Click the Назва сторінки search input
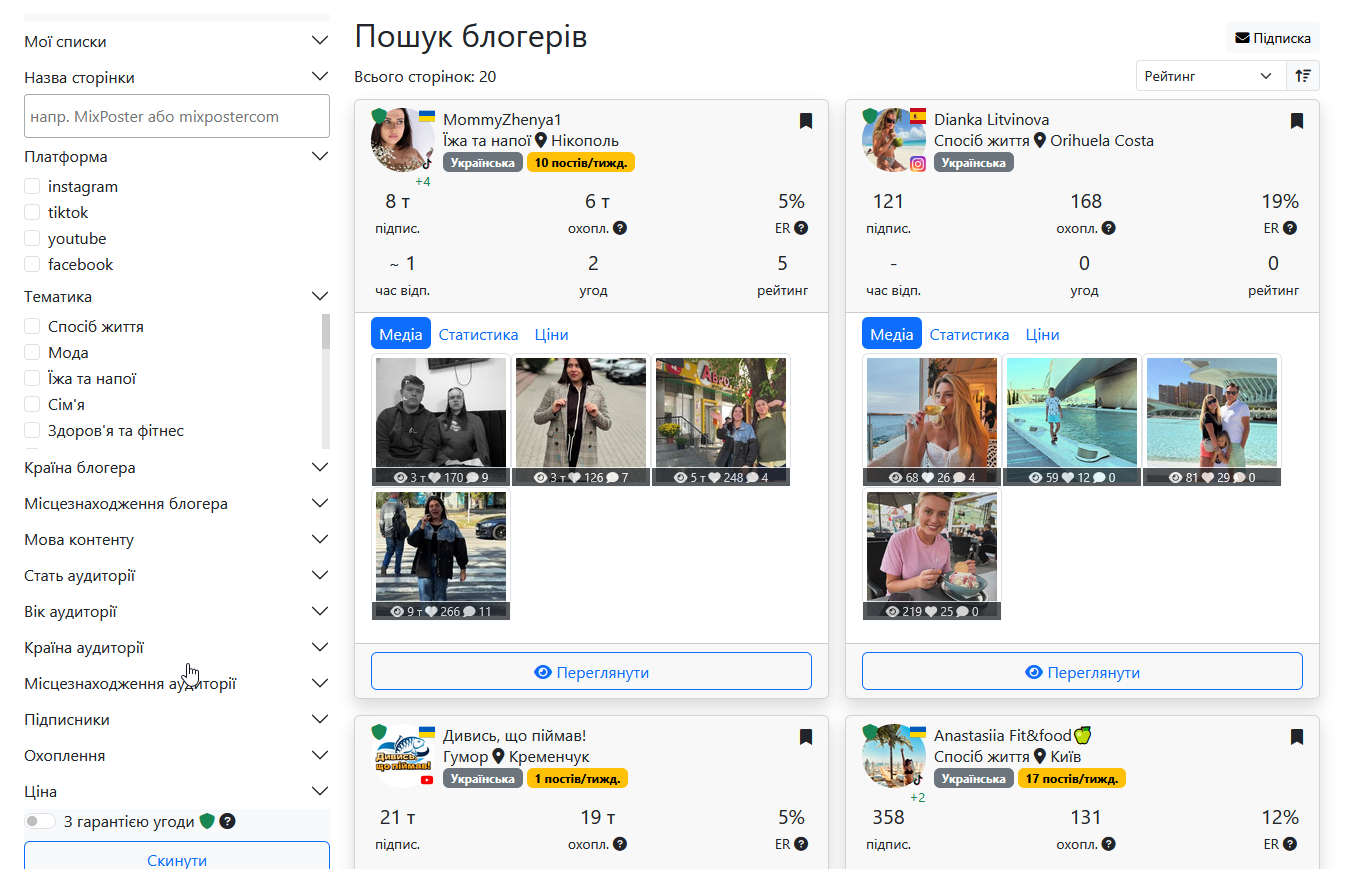This screenshot has height=869, width=1358. (x=176, y=117)
